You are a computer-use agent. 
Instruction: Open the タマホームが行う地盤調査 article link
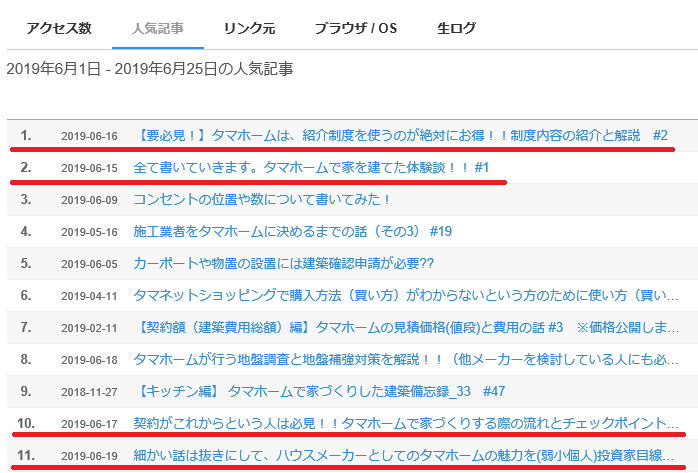406,360
